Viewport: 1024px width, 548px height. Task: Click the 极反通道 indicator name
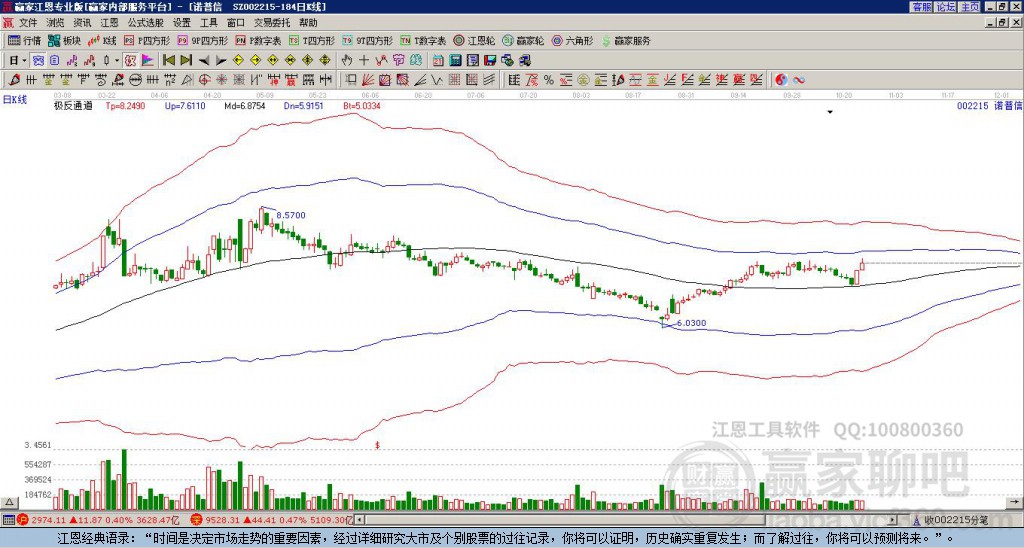73,106
